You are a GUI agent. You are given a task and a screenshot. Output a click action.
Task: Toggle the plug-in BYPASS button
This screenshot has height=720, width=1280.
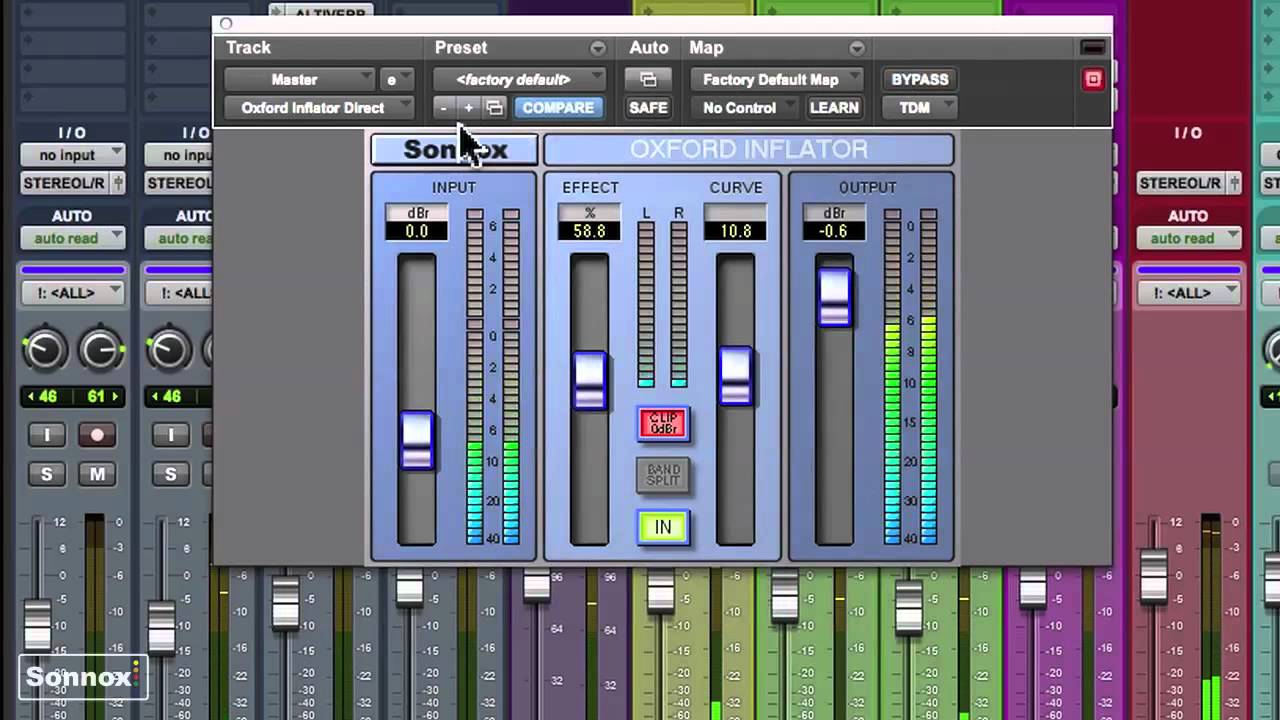tap(920, 79)
